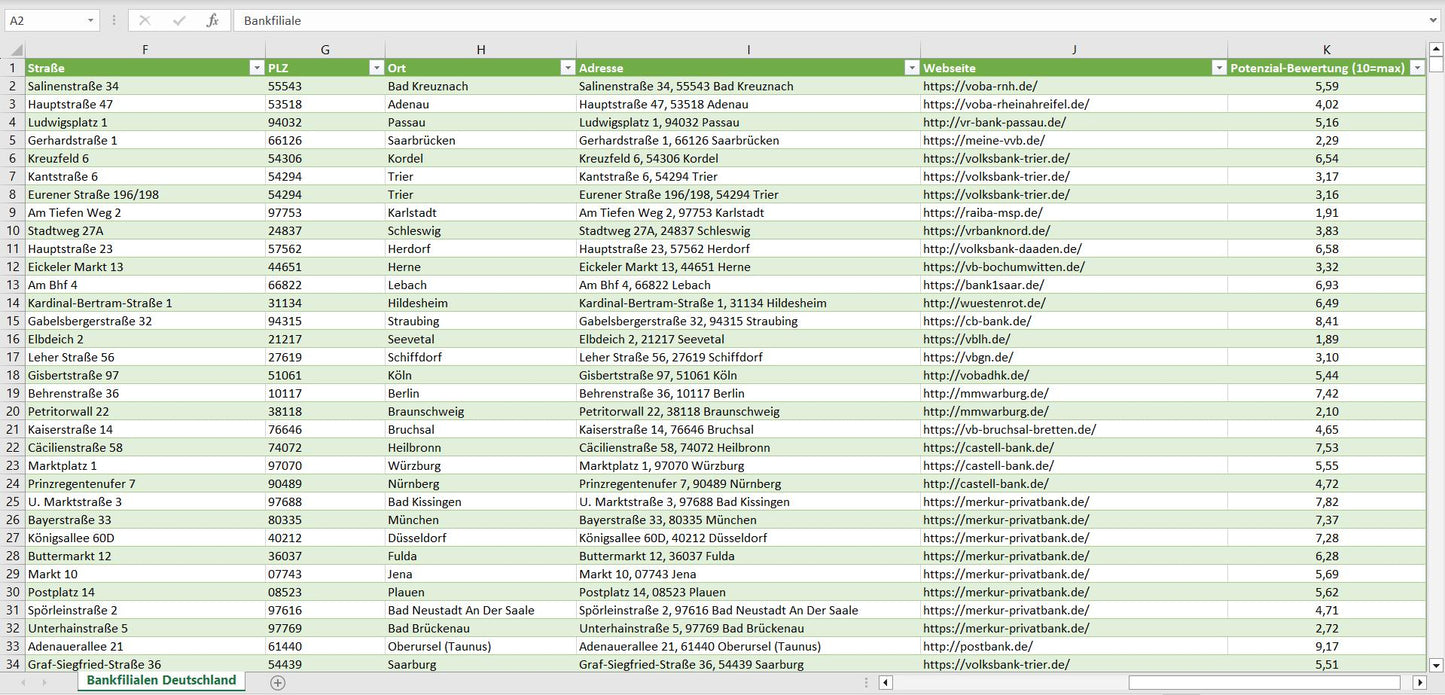Open the Potenzial-Bewertung filter dropdown
Screen dimensions: 1445x695
tap(1417, 68)
